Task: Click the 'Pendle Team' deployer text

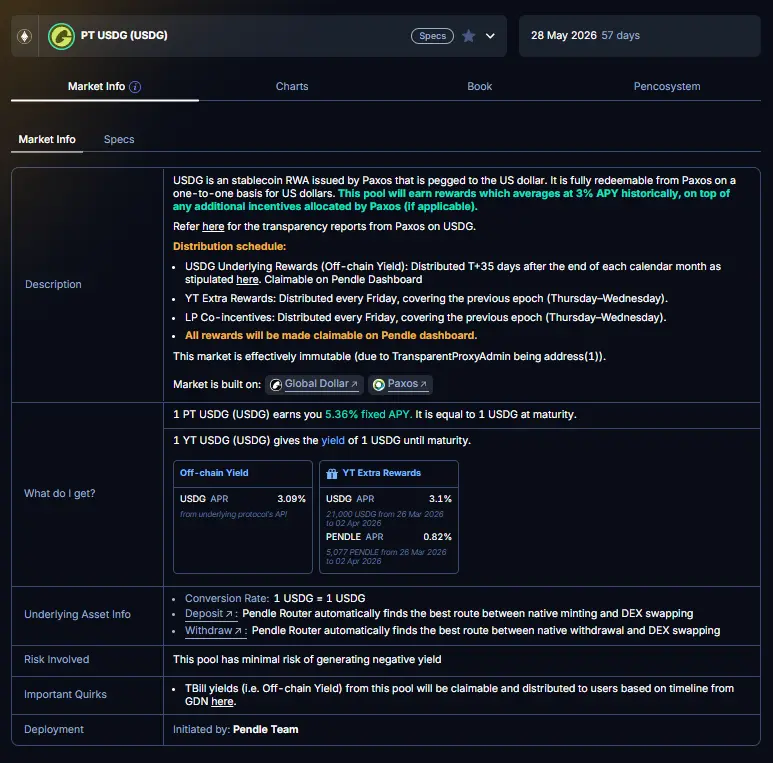Action: click(x=265, y=729)
